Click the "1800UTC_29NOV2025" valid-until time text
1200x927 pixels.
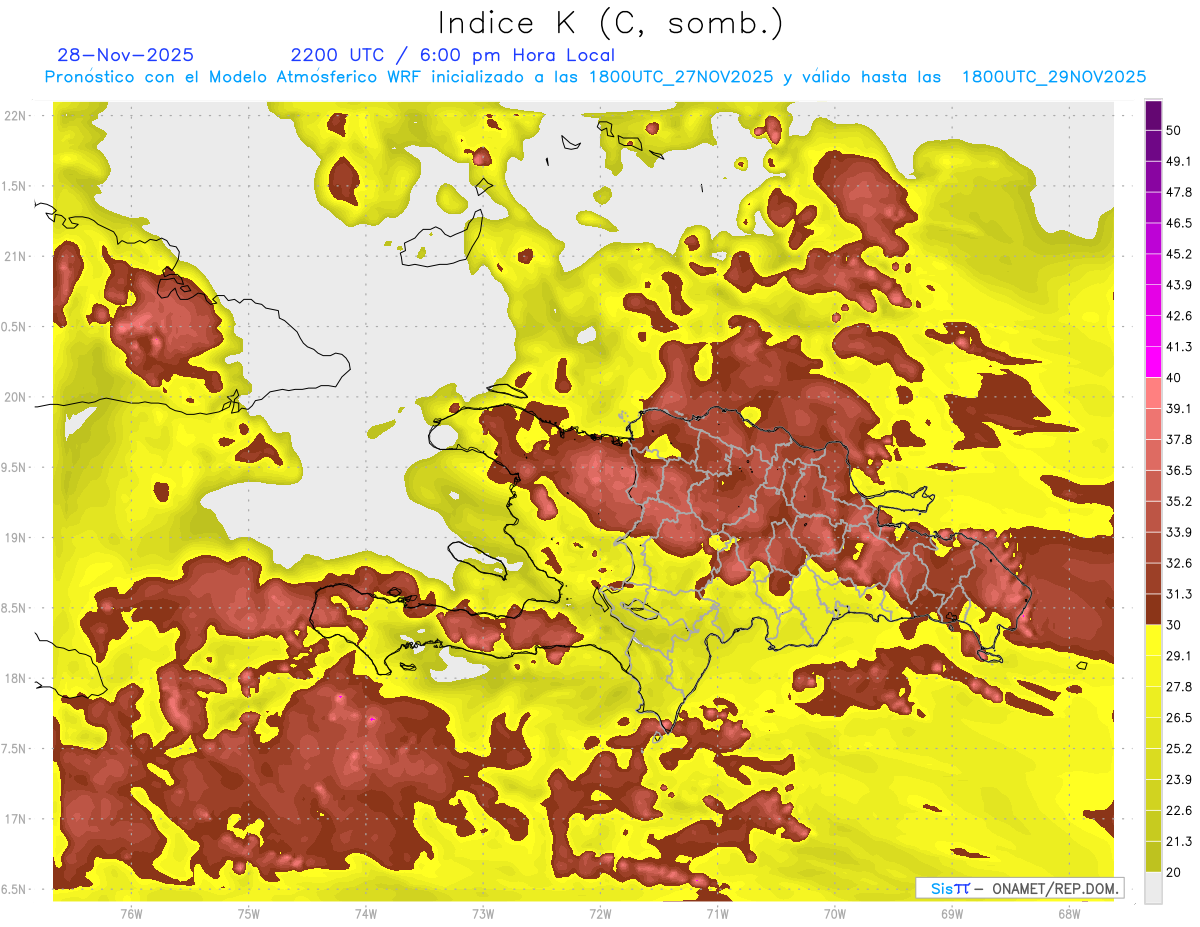(x=1054, y=77)
